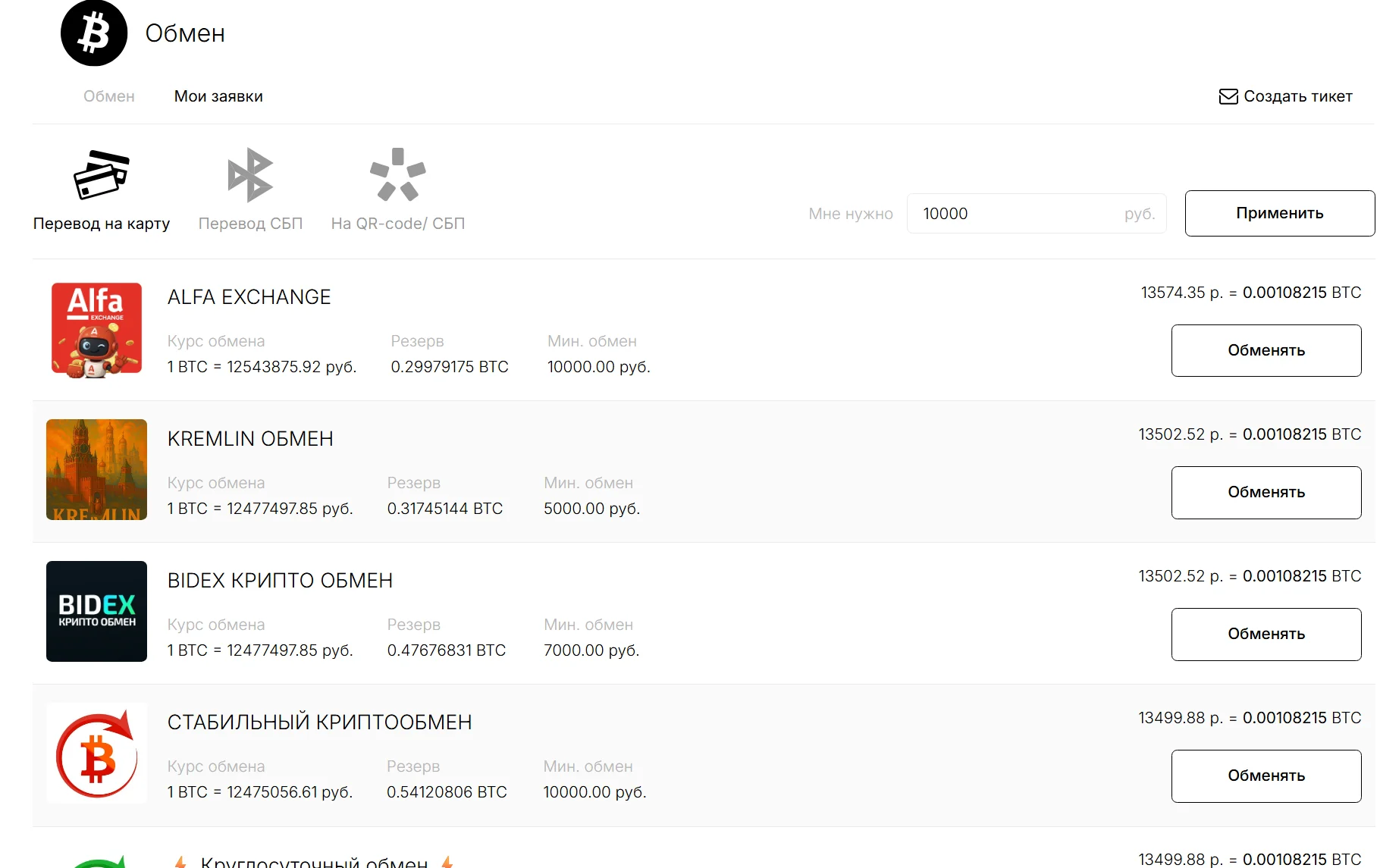The image size is (1380, 868).
Task: Switch to the Мои заявки tab
Action: click(x=218, y=96)
